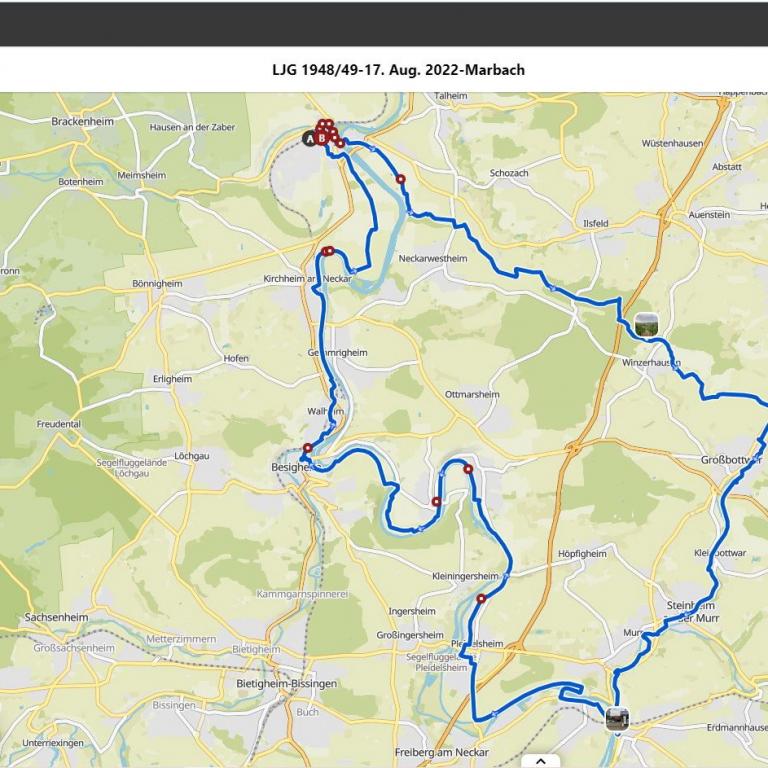Open the photo thumbnail near Winzerhausen
The width and height of the screenshot is (768, 768).
[646, 324]
